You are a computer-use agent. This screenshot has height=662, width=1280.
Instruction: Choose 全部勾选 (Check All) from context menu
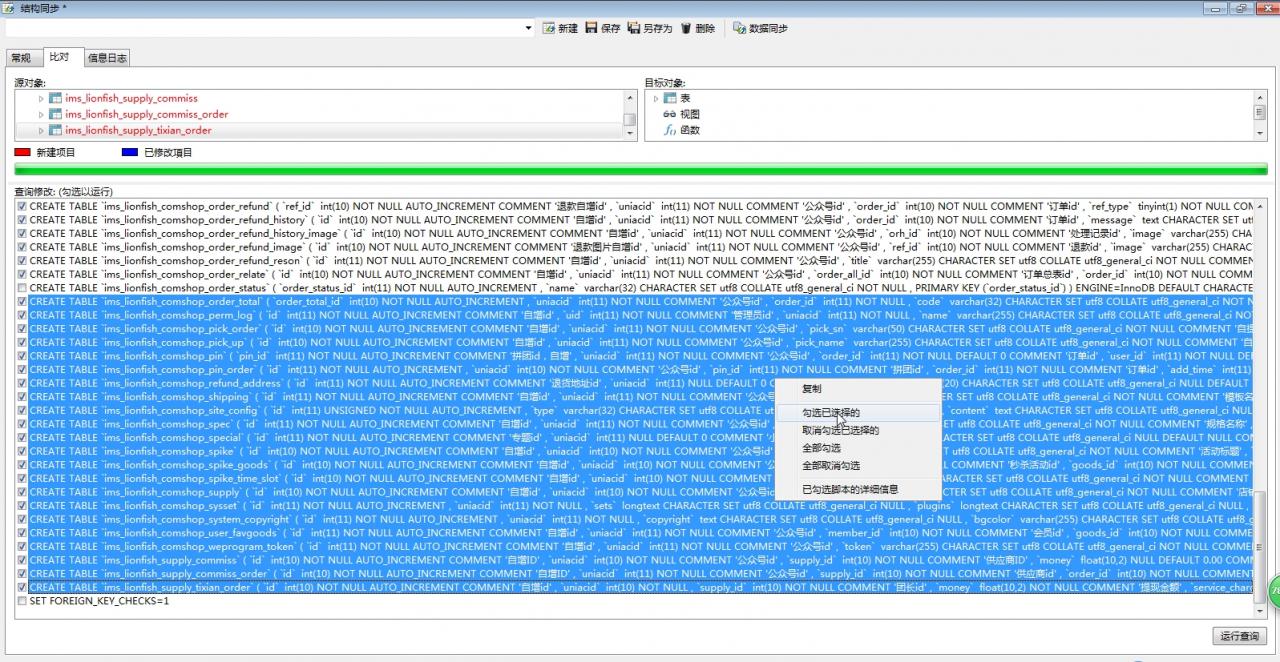(821, 448)
